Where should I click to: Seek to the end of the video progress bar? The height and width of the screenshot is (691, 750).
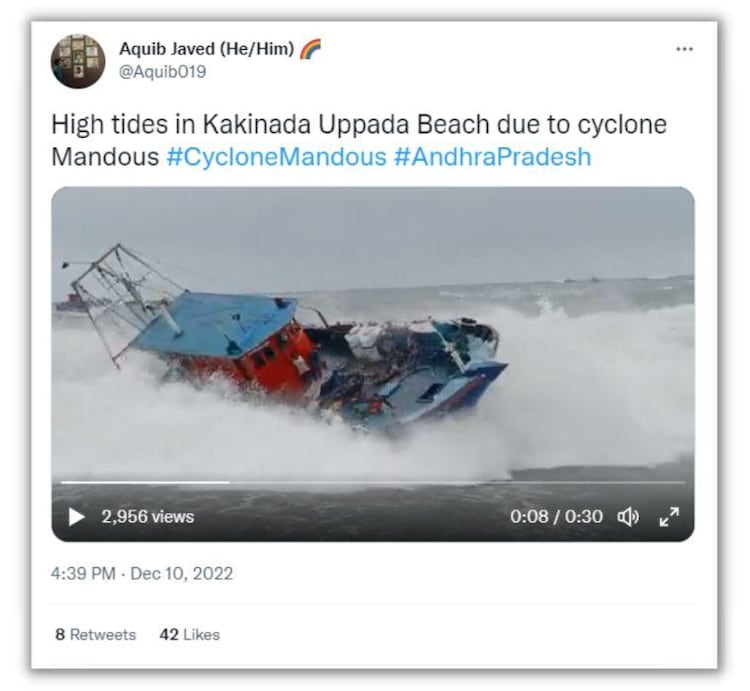click(684, 483)
